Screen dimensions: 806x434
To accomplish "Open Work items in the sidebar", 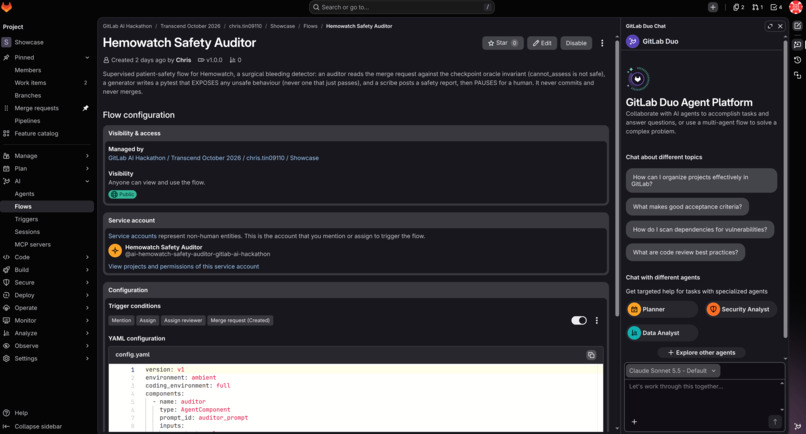I will point(30,83).
